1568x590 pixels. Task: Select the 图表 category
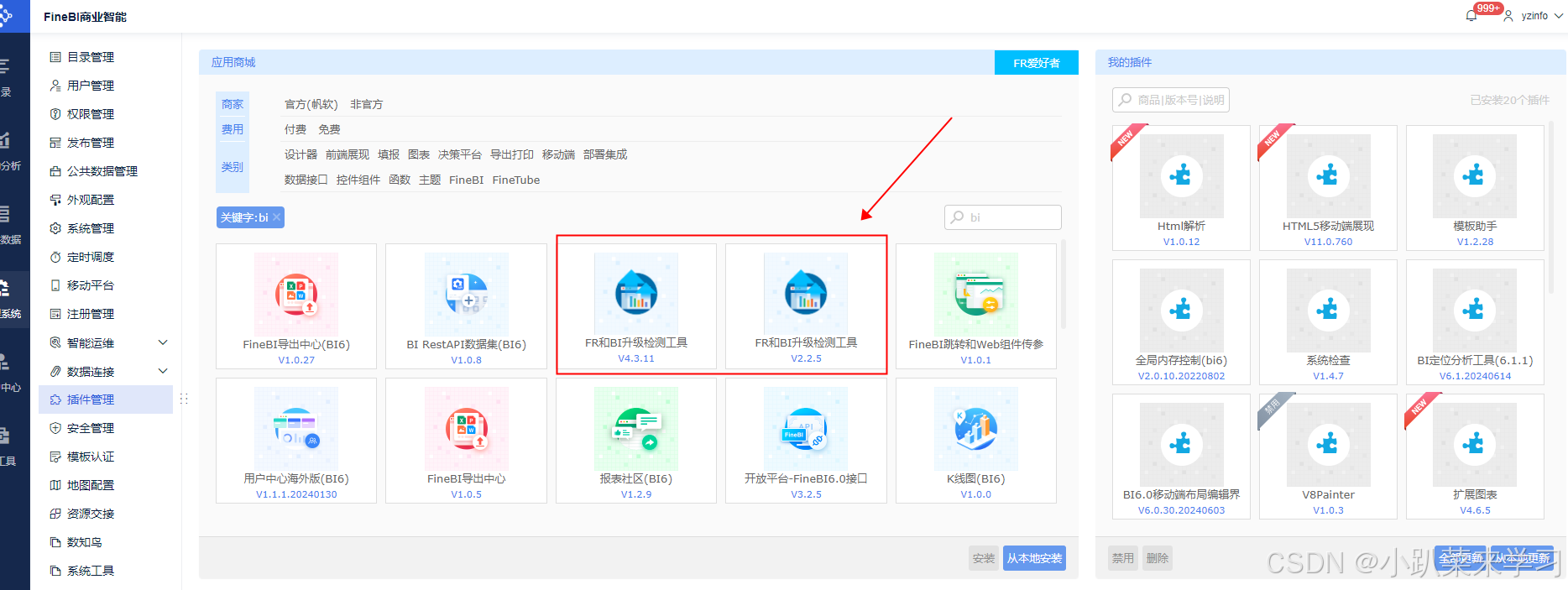[x=419, y=154]
